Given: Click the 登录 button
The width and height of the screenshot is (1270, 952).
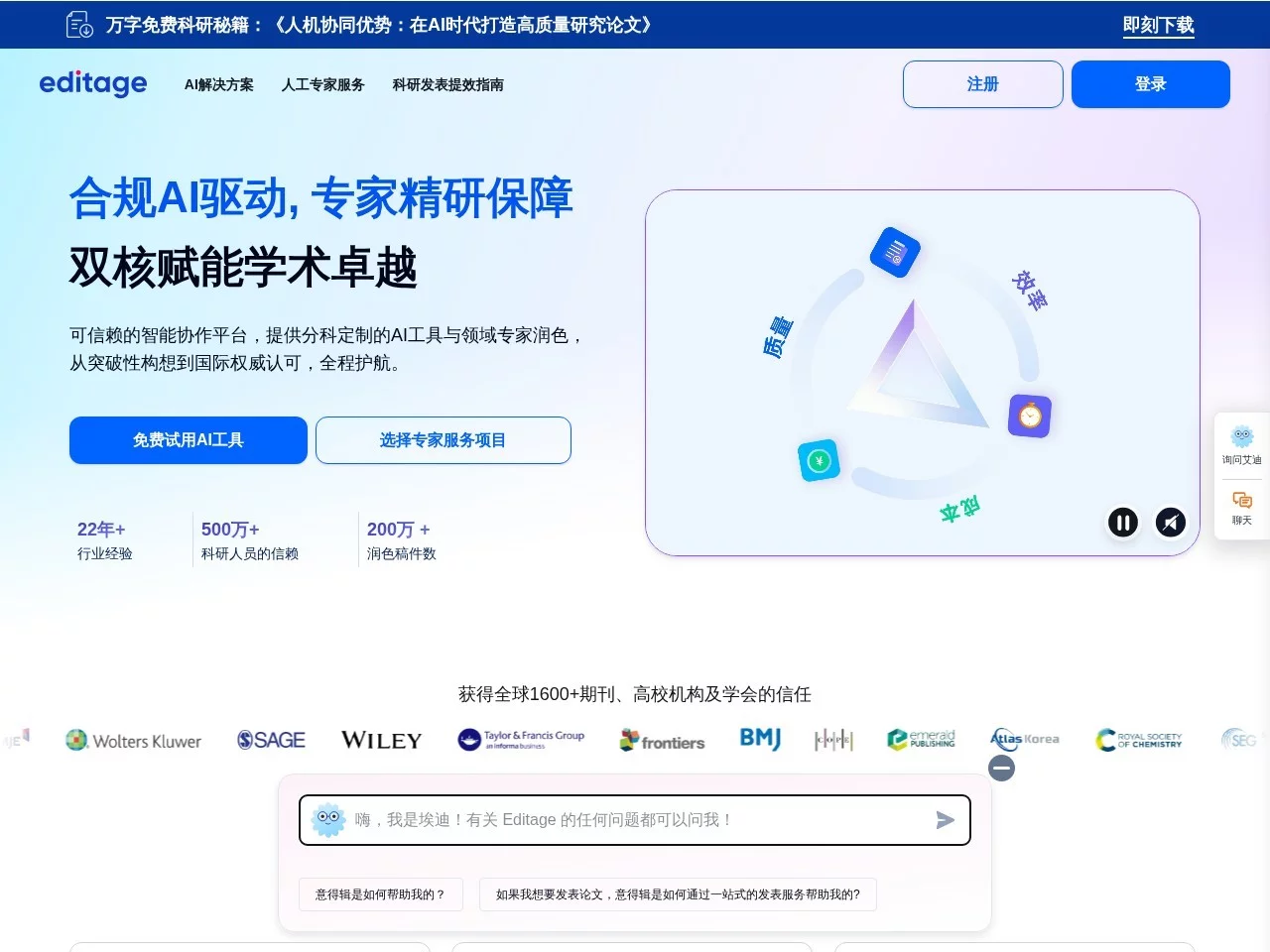Looking at the screenshot, I should pyautogui.click(x=1150, y=84).
